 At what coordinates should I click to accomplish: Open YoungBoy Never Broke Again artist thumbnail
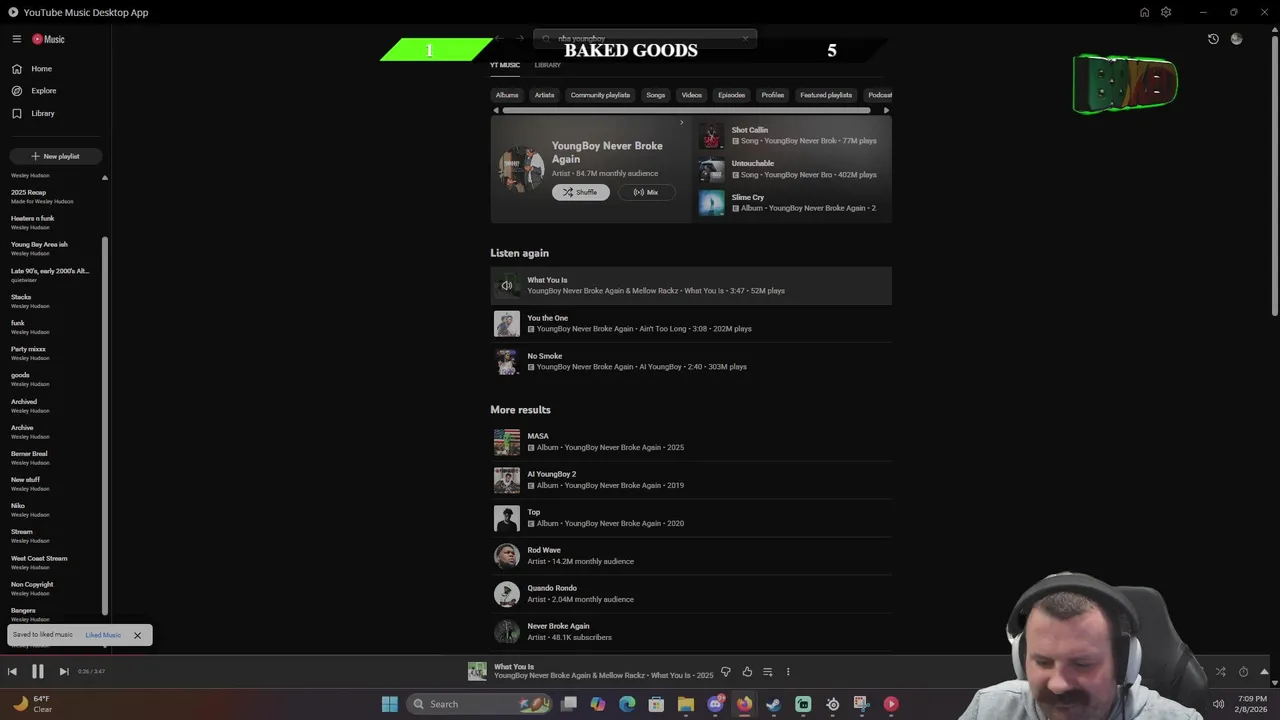coord(522,169)
